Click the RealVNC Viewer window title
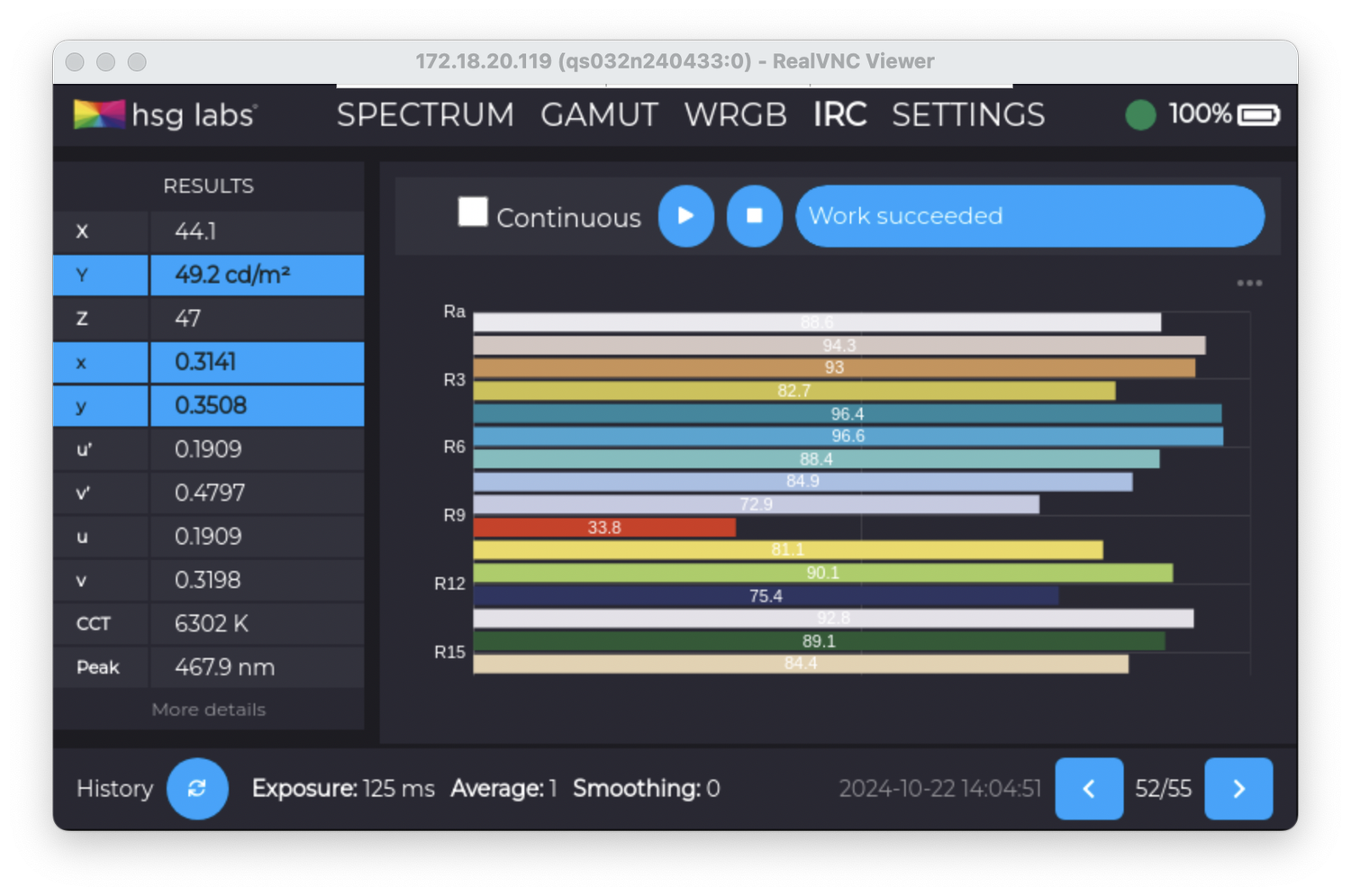This screenshot has width=1351, height=896. 675,61
